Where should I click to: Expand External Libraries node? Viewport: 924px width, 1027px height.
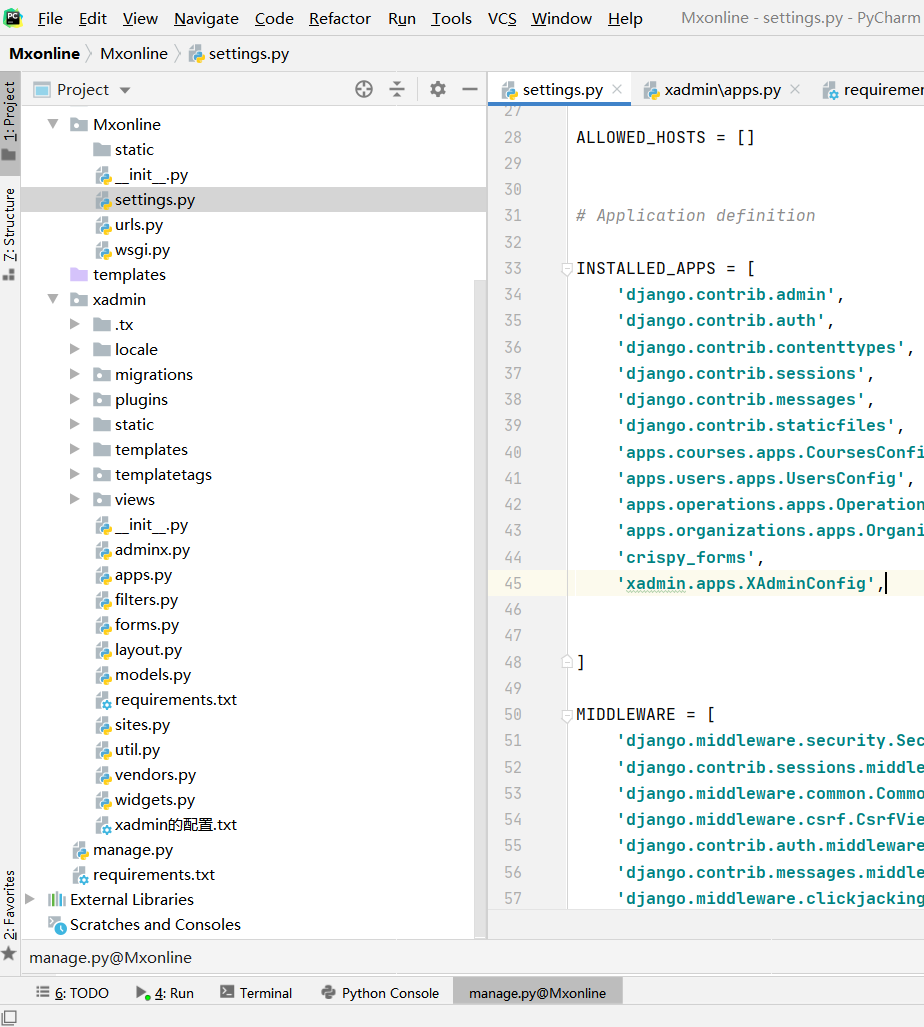[x=30, y=899]
